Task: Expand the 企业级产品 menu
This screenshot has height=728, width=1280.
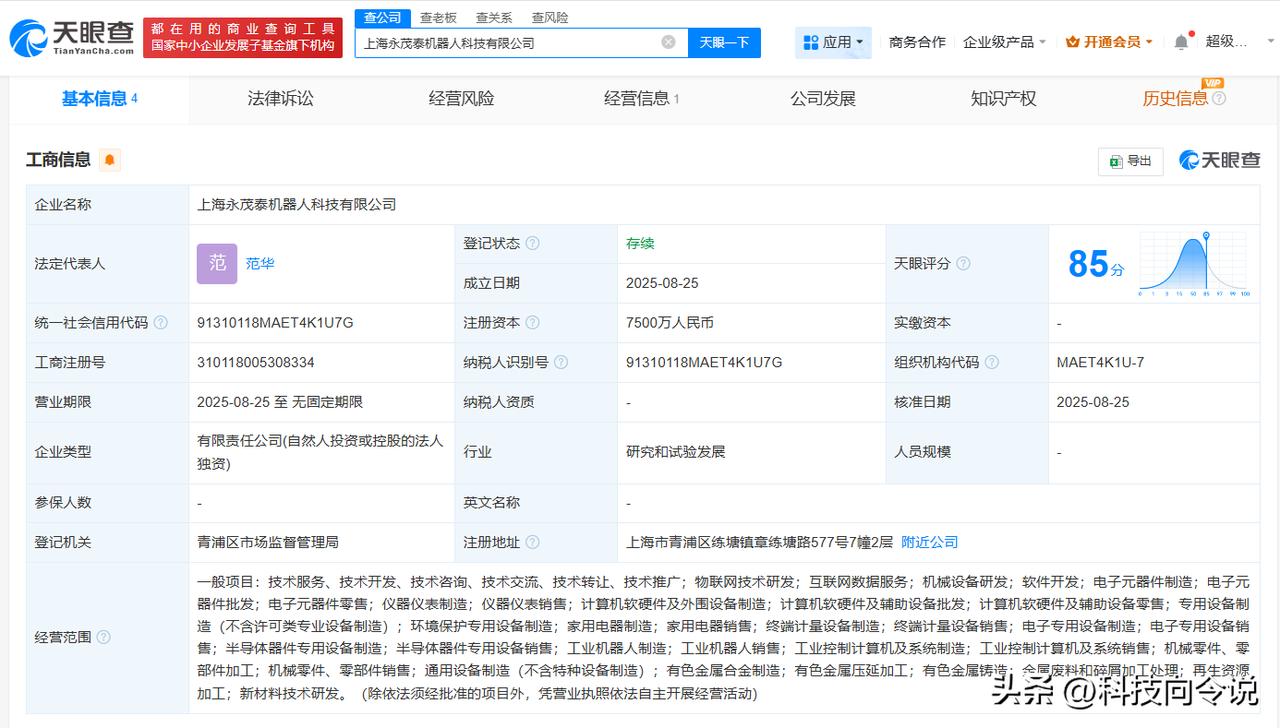Action: (1004, 42)
